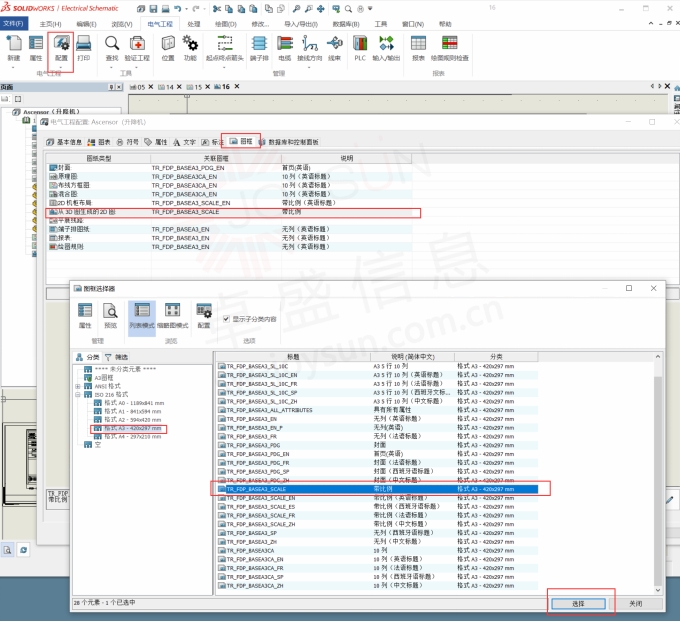Click the 打印 (Print) ribbon icon

click(83, 48)
